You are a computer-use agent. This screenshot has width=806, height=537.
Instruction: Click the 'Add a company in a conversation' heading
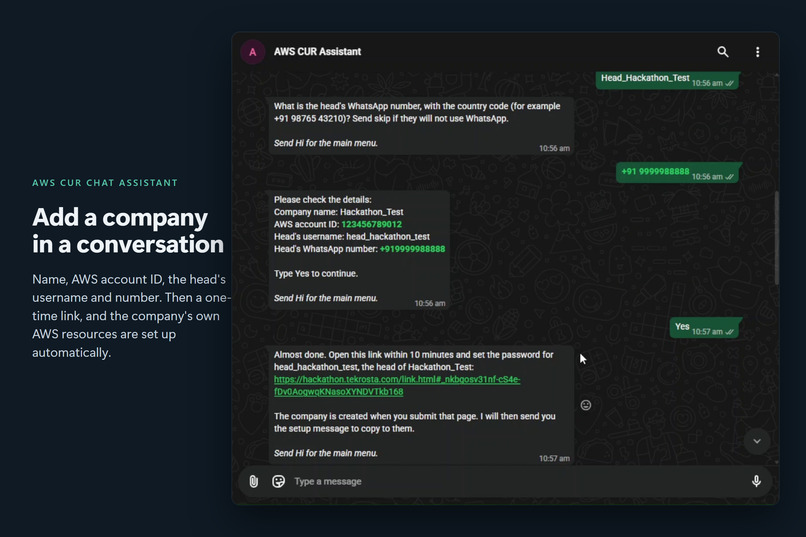click(x=128, y=231)
